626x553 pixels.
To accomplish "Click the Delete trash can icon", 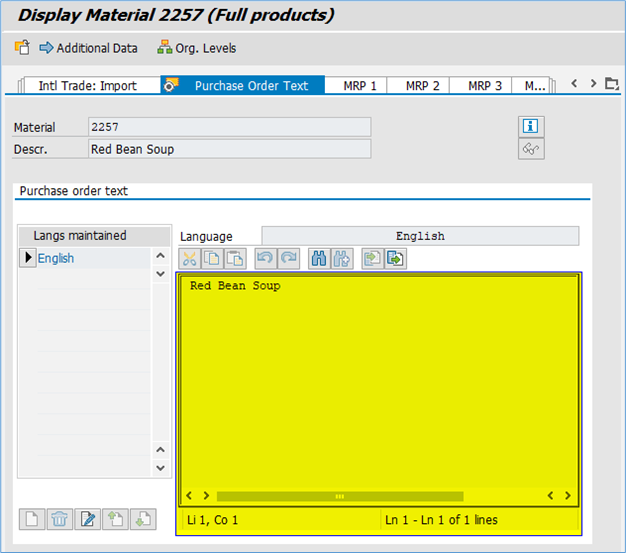I will pyautogui.click(x=59, y=519).
